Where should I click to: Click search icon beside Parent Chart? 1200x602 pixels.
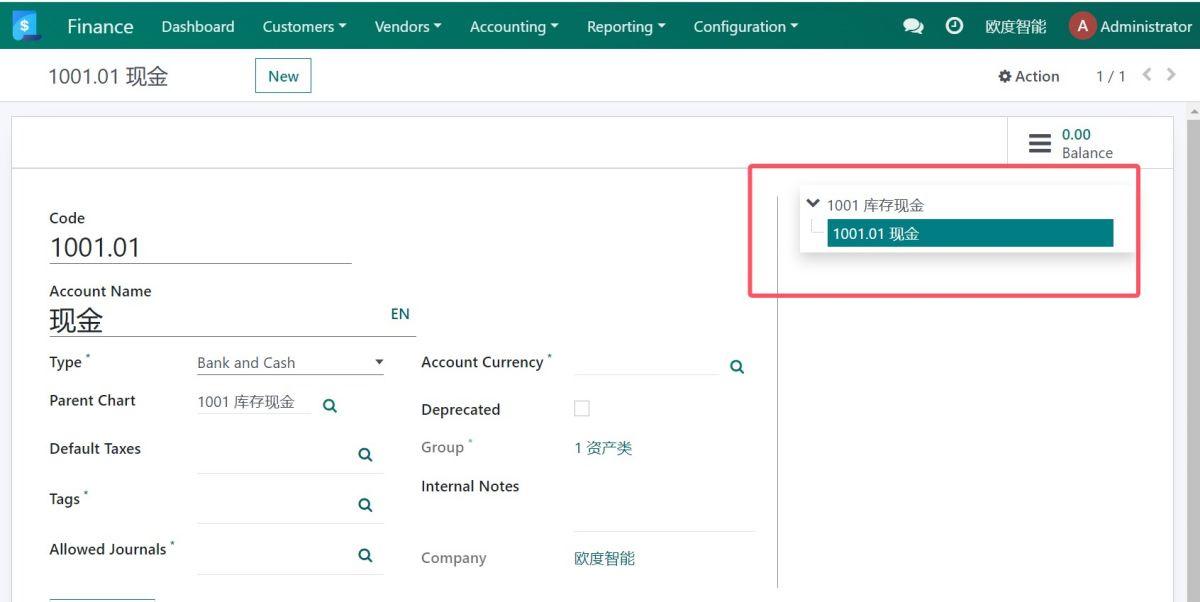click(x=330, y=405)
